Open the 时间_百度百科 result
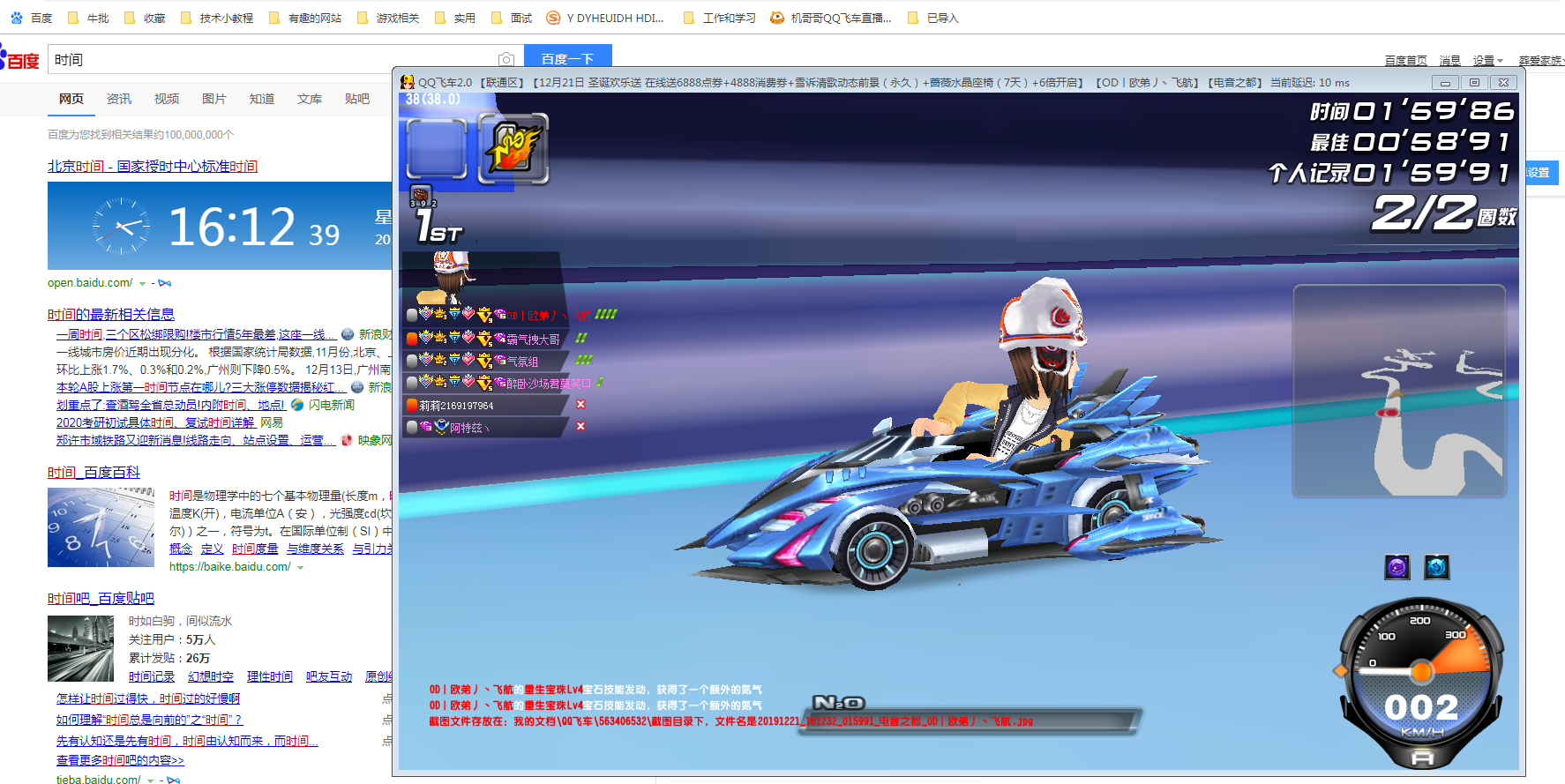1565x784 pixels. coord(94,472)
